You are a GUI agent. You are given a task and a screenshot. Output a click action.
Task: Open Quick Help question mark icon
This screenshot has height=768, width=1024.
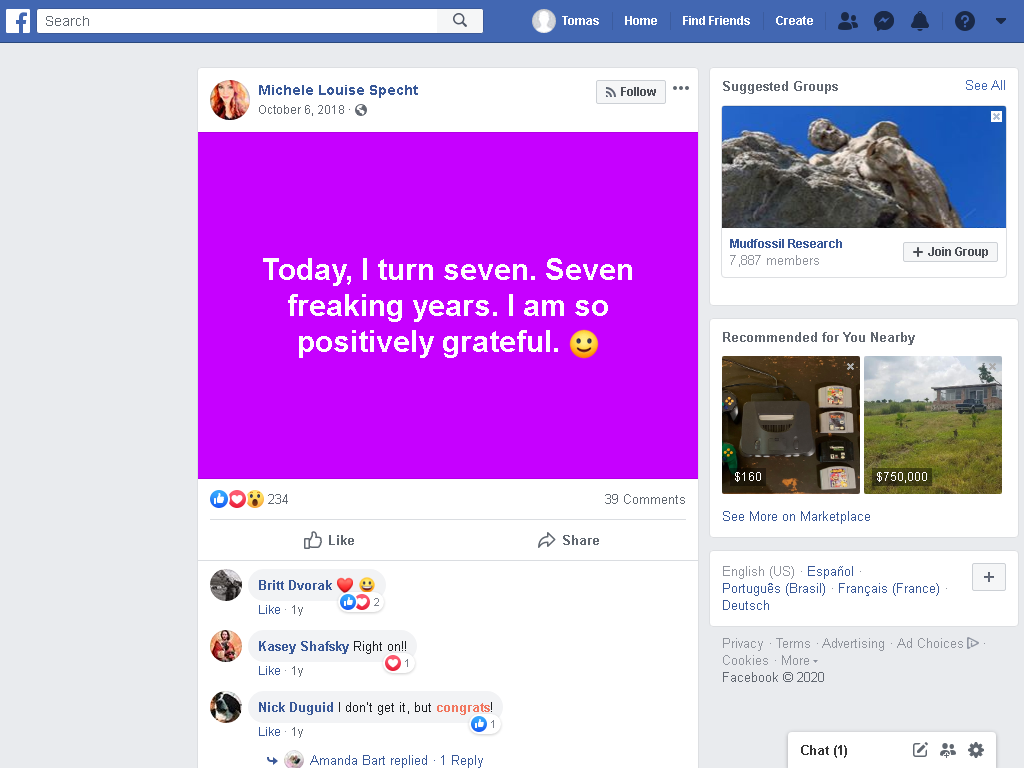(965, 21)
